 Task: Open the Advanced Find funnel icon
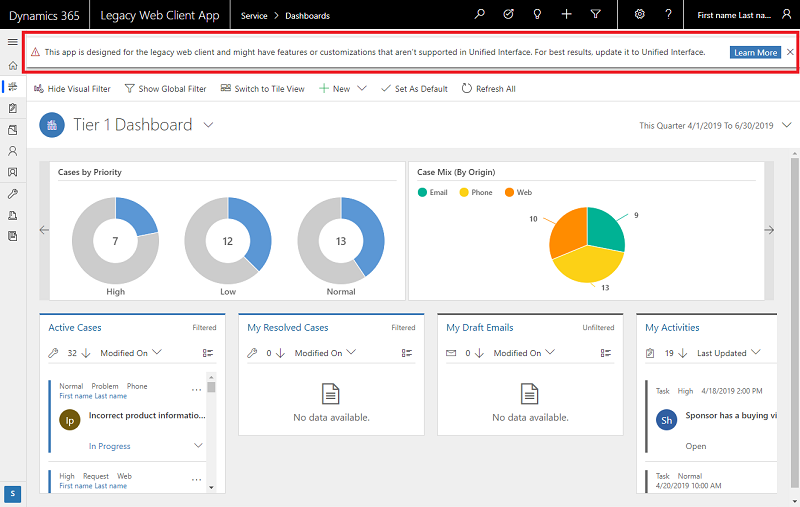pyautogui.click(x=596, y=15)
